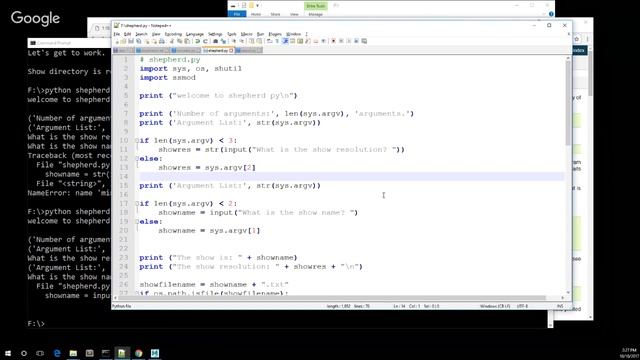Click the Redo toolbar icon

pos(205,41)
